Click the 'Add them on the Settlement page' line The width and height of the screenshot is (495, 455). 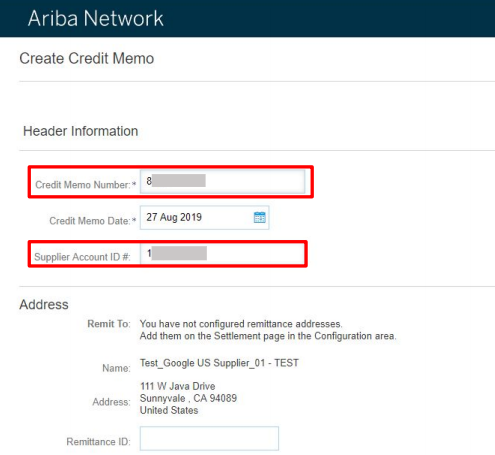[268, 336]
